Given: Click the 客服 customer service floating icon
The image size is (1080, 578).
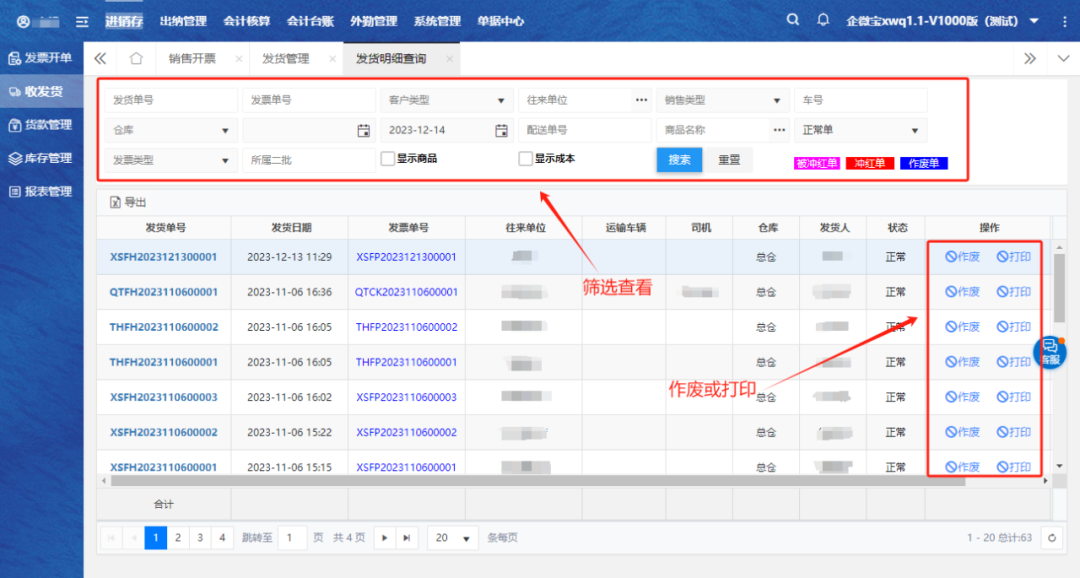Looking at the screenshot, I should tap(1050, 352).
